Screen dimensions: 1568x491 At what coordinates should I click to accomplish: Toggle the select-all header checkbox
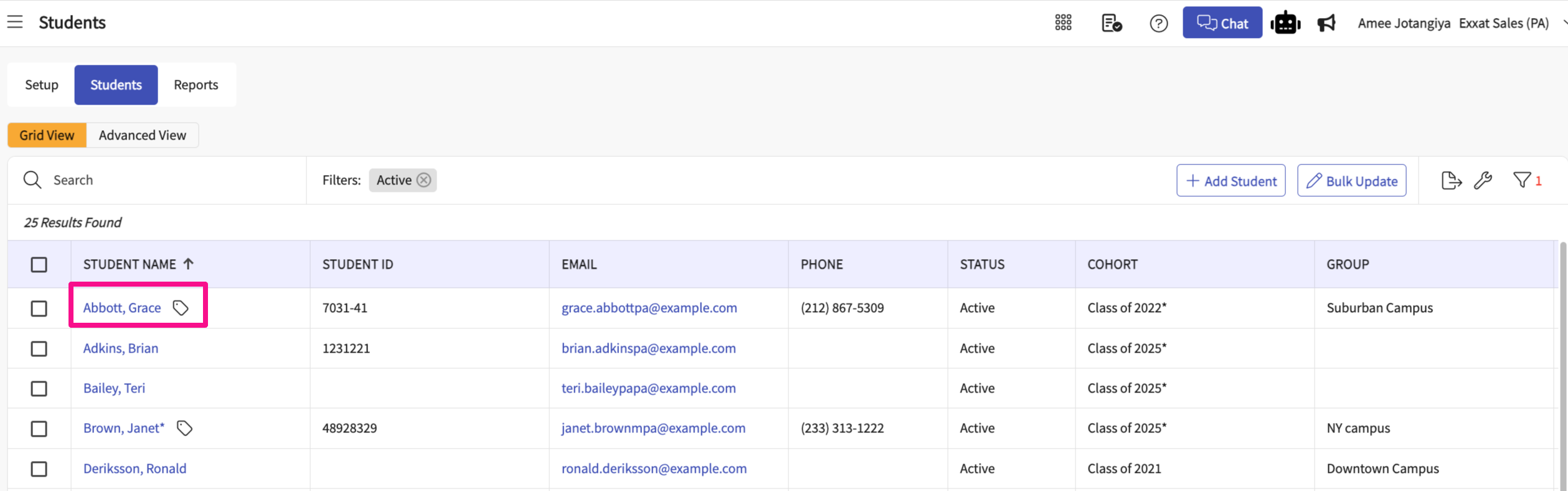pos(39,265)
